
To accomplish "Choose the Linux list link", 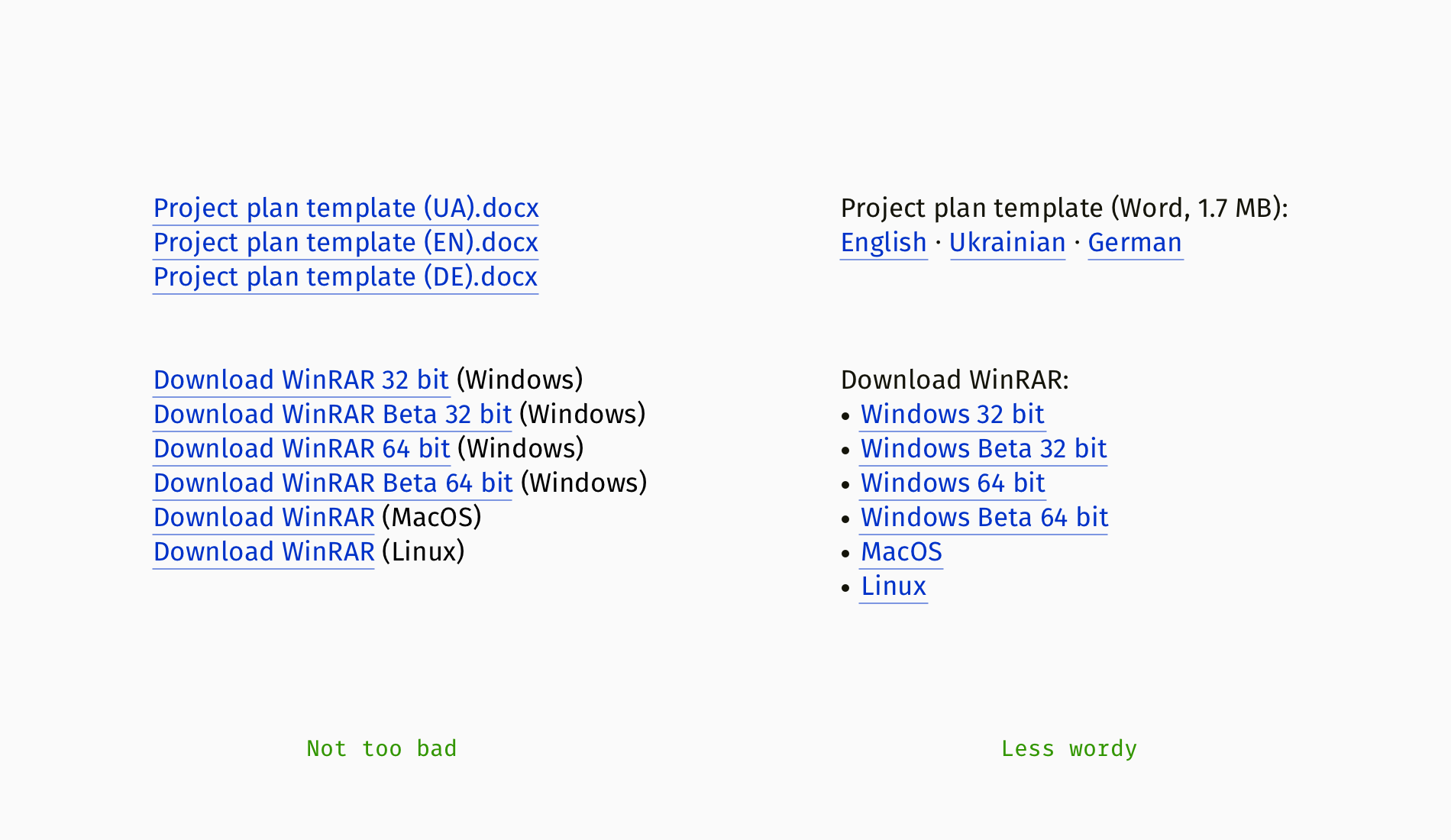I will 894,586.
